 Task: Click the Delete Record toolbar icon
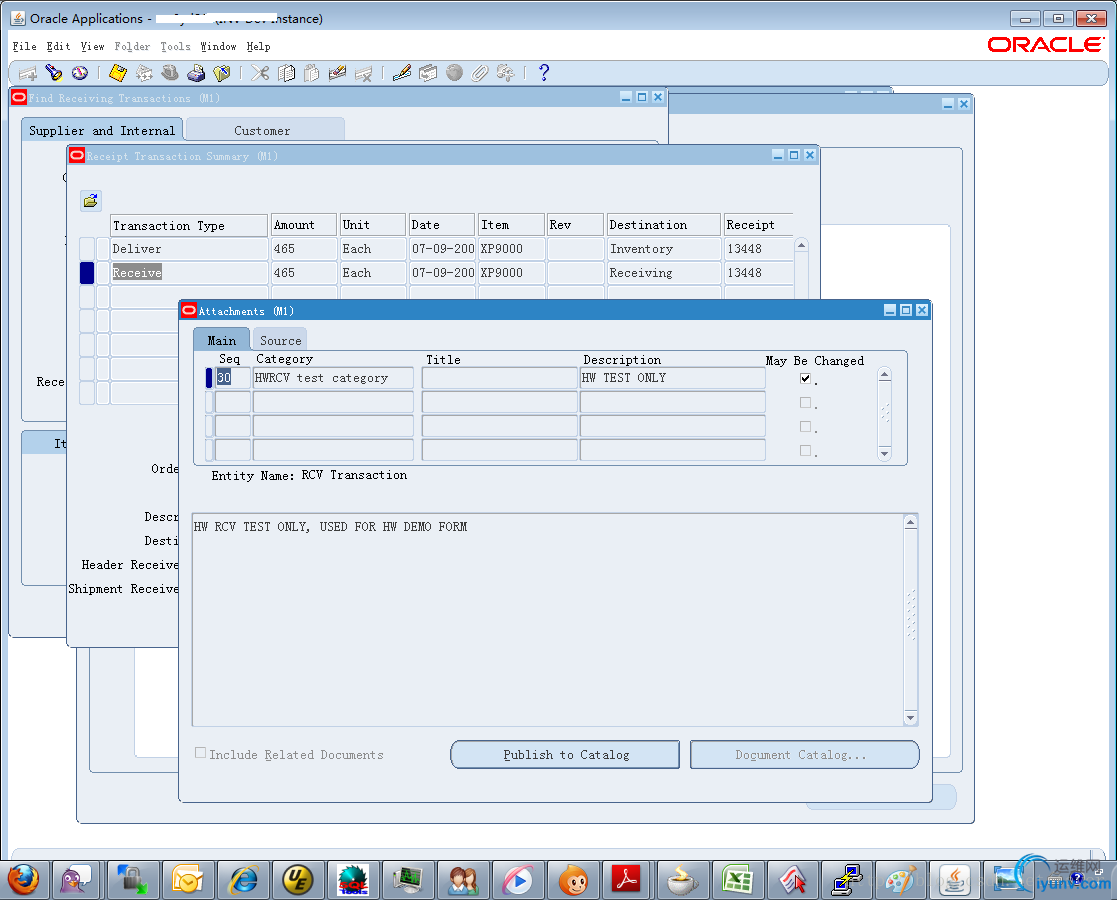[363, 73]
